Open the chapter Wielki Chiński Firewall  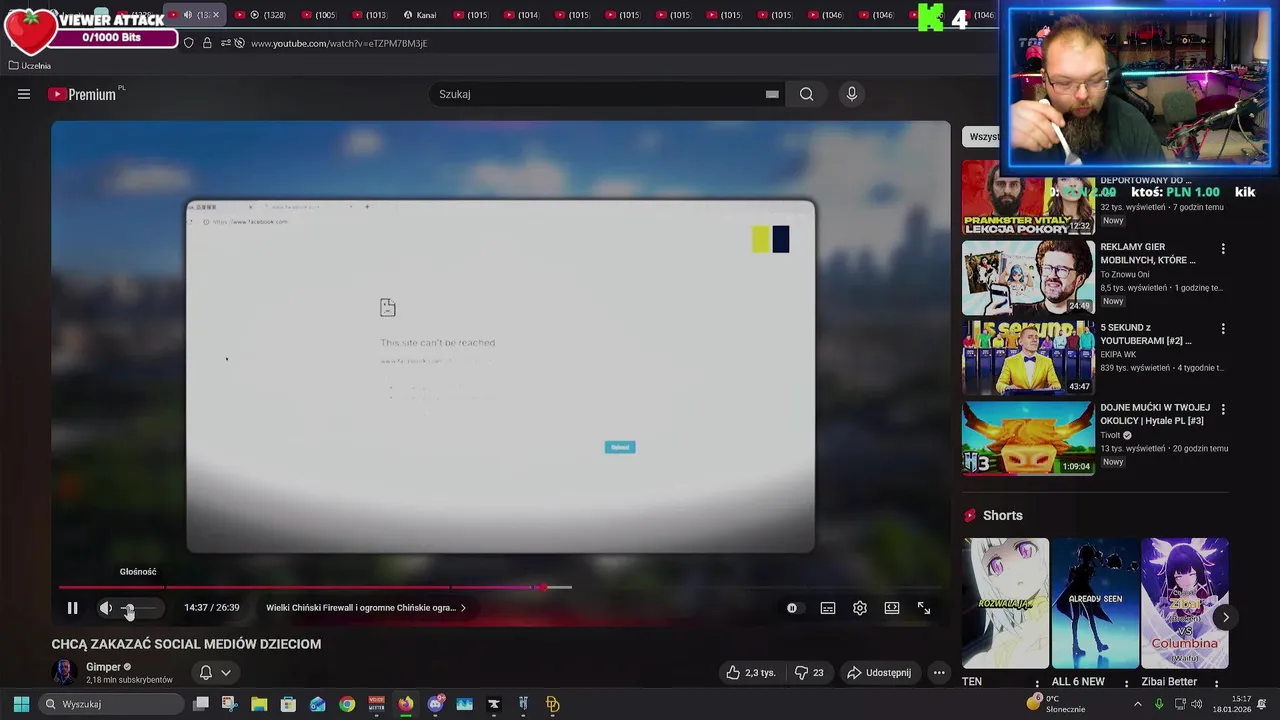pyautogui.click(x=366, y=608)
